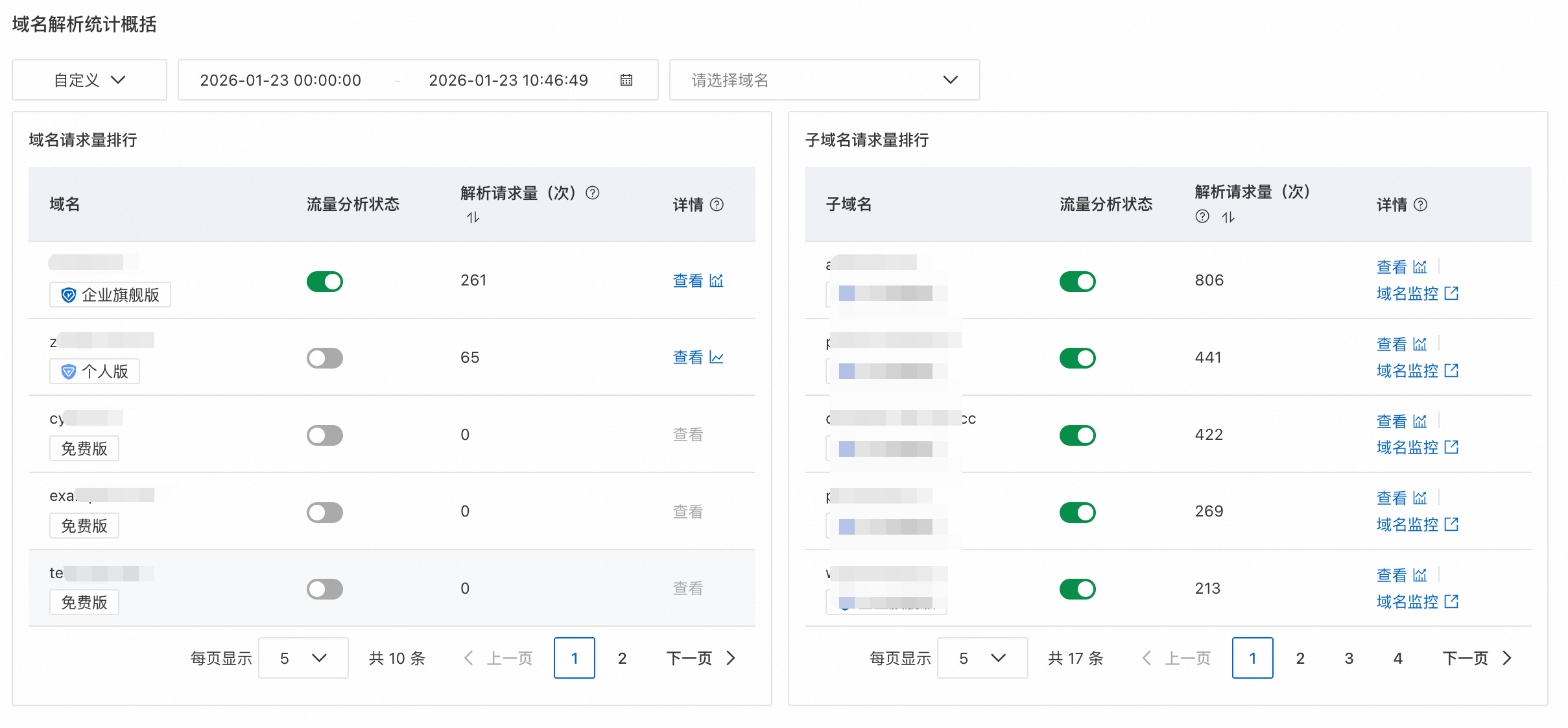Go to page 2 of domain ranking
Image resolution: width=1568 pixels, height=728 pixels.
click(x=622, y=658)
